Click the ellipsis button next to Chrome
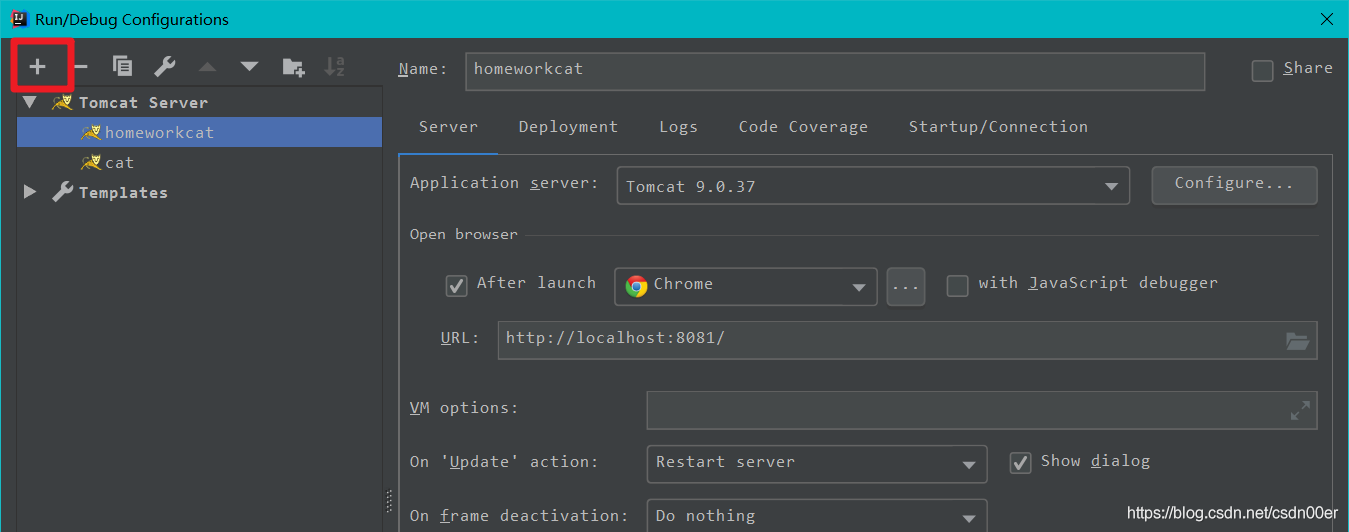 pyautogui.click(x=905, y=287)
